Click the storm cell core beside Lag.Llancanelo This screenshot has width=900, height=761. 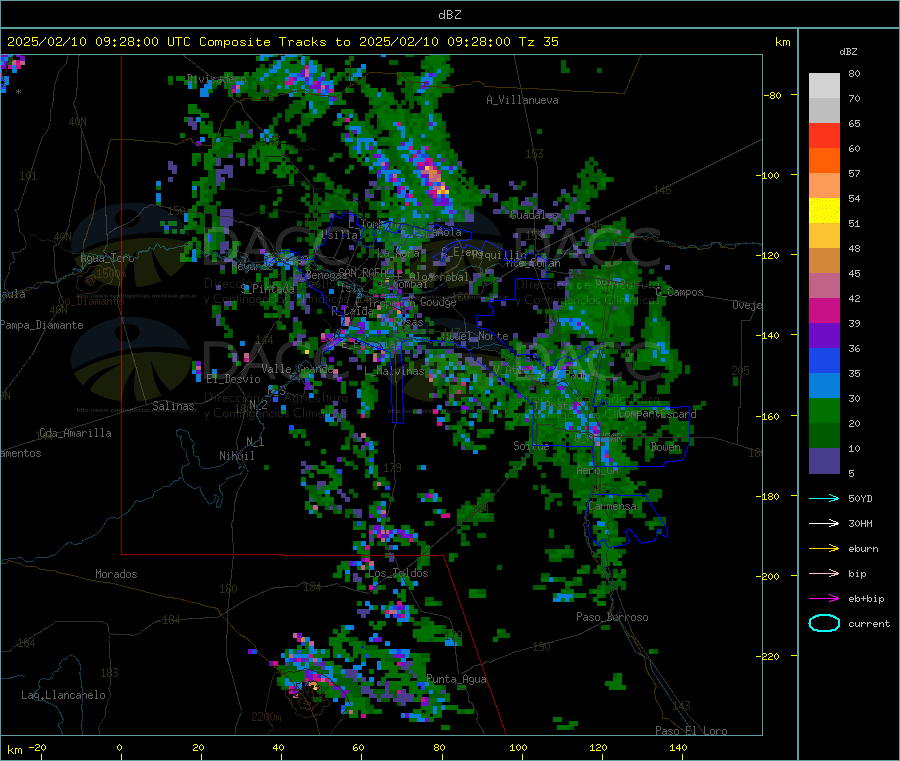coord(313,685)
